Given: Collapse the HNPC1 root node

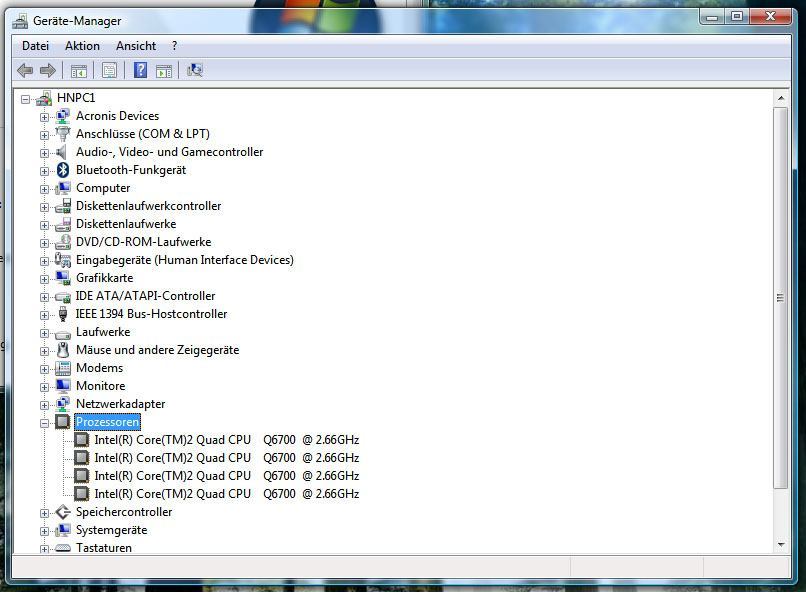Looking at the screenshot, I should tap(25, 99).
